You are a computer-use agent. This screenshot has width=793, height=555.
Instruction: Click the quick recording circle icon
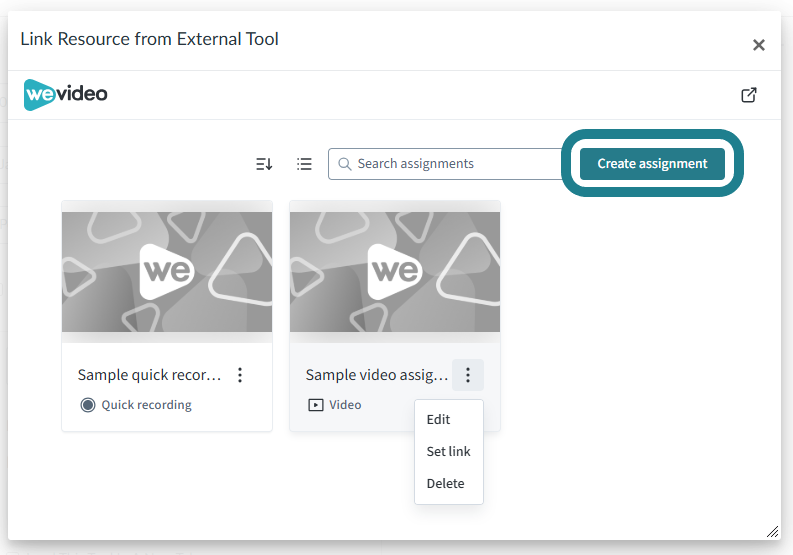[88, 405]
